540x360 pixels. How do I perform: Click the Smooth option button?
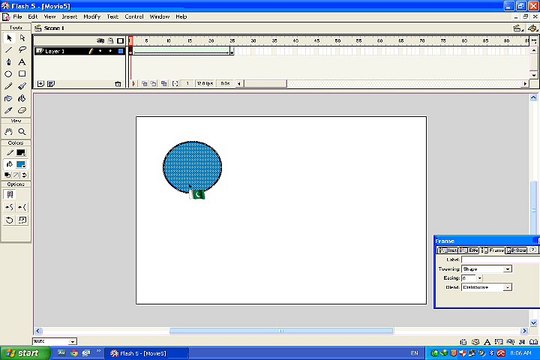coord(9,207)
